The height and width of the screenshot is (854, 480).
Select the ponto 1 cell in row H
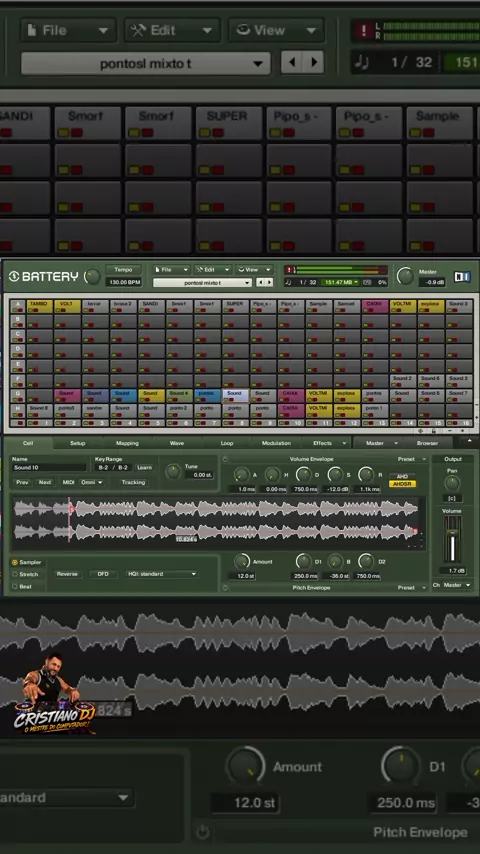click(x=374, y=411)
